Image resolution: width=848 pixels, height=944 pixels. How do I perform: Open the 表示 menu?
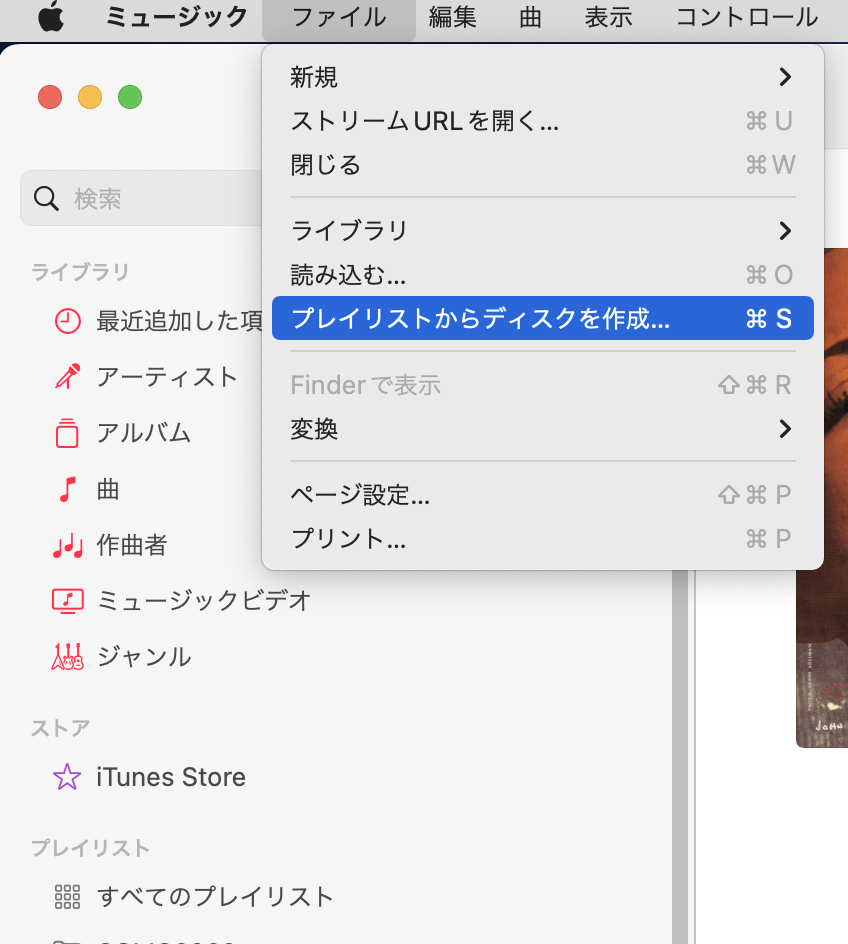pyautogui.click(x=608, y=17)
